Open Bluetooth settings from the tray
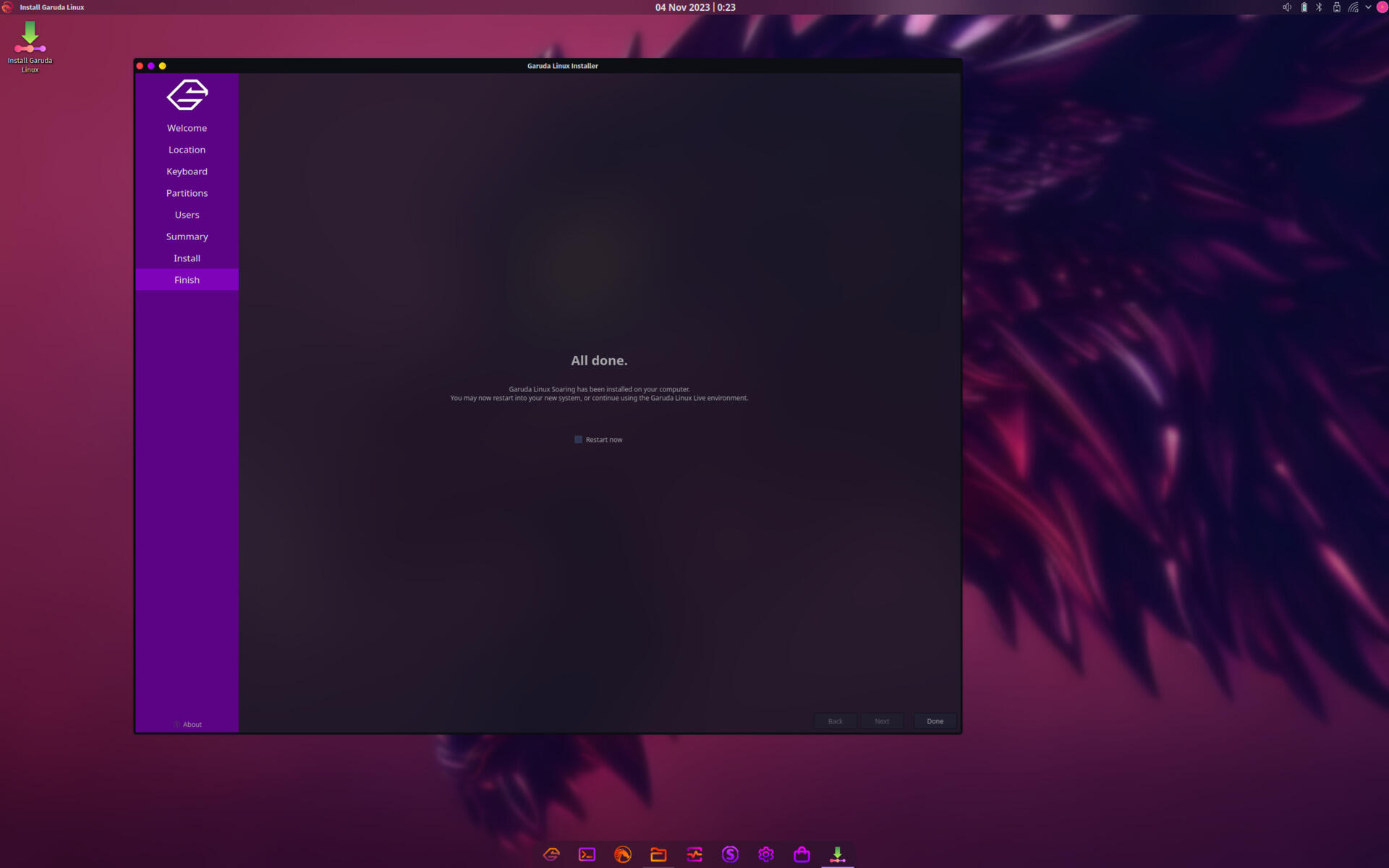The image size is (1389, 868). pos(1319,7)
